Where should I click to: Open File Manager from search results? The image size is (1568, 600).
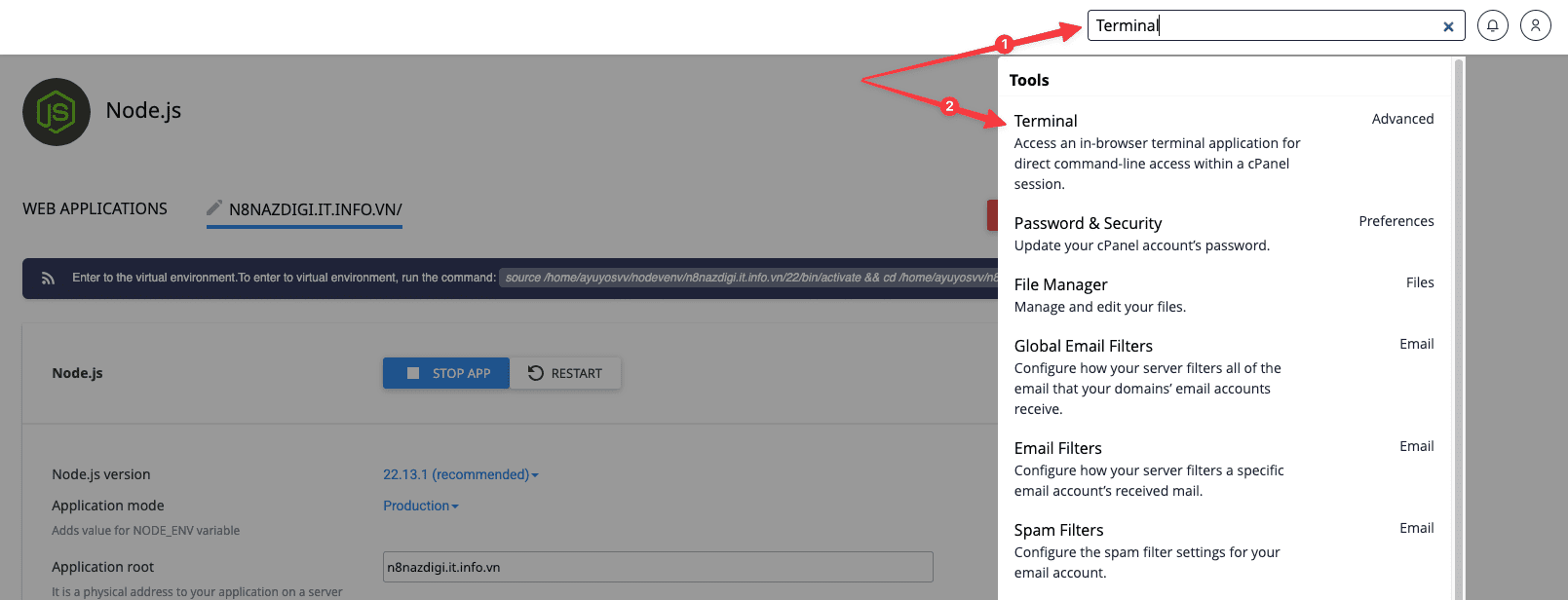pyautogui.click(x=1060, y=284)
